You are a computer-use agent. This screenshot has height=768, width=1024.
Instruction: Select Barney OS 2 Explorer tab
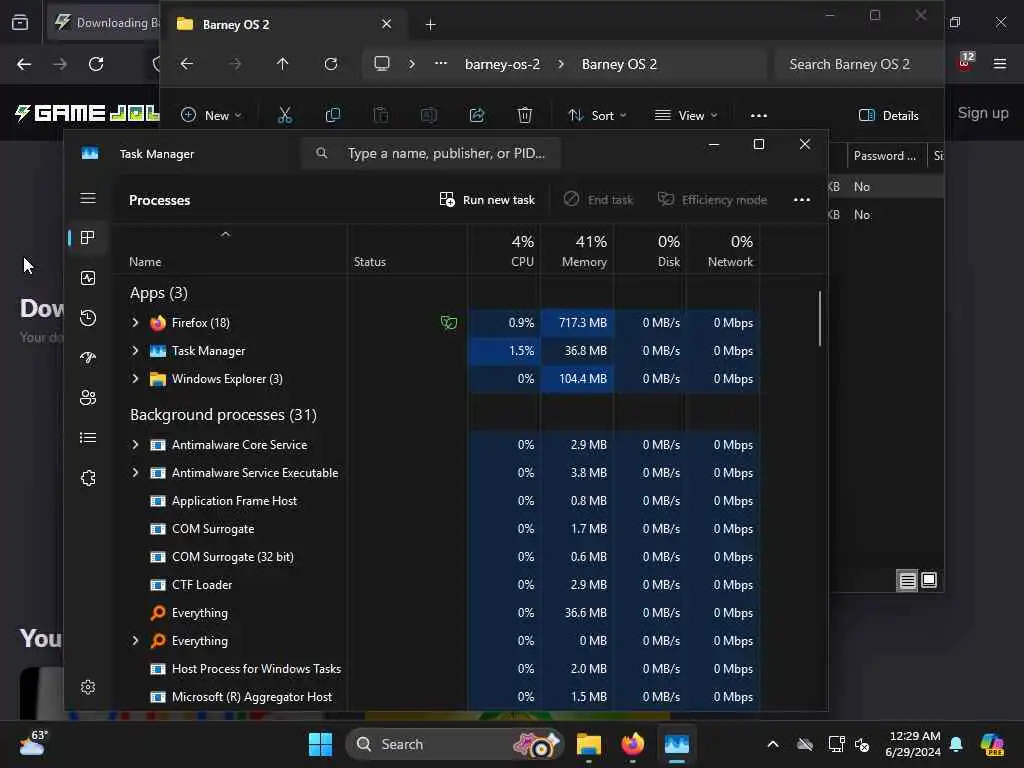pos(283,24)
